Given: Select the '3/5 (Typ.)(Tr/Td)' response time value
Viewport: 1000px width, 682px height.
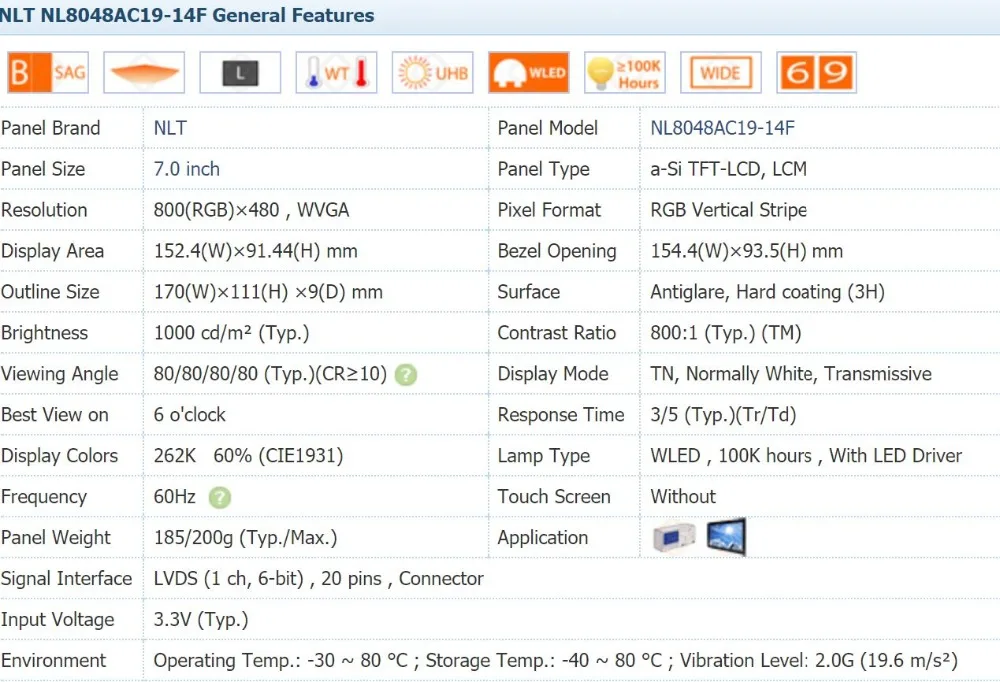Looking at the screenshot, I should [x=723, y=415].
